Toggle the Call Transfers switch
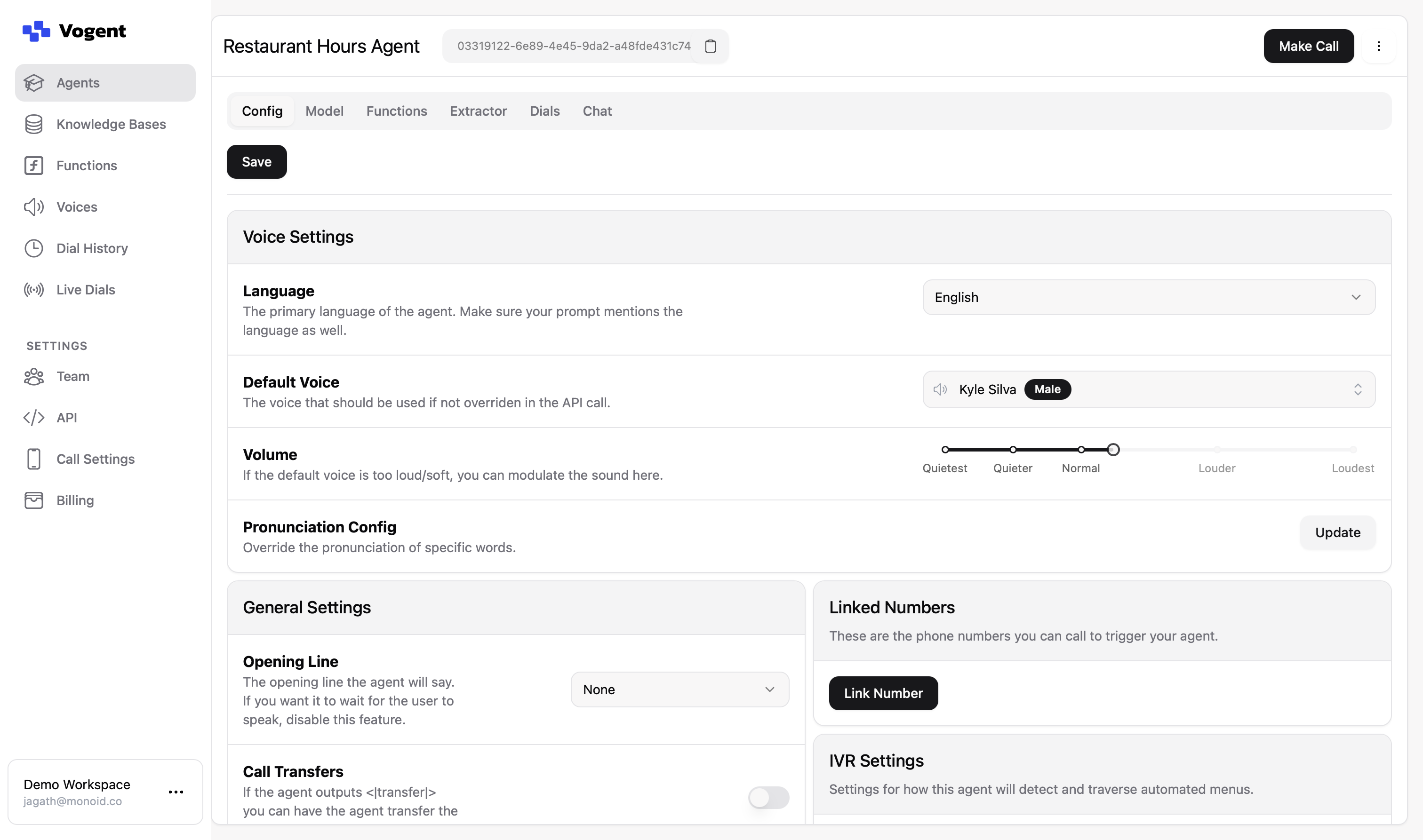This screenshot has height=840, width=1423. point(768,797)
